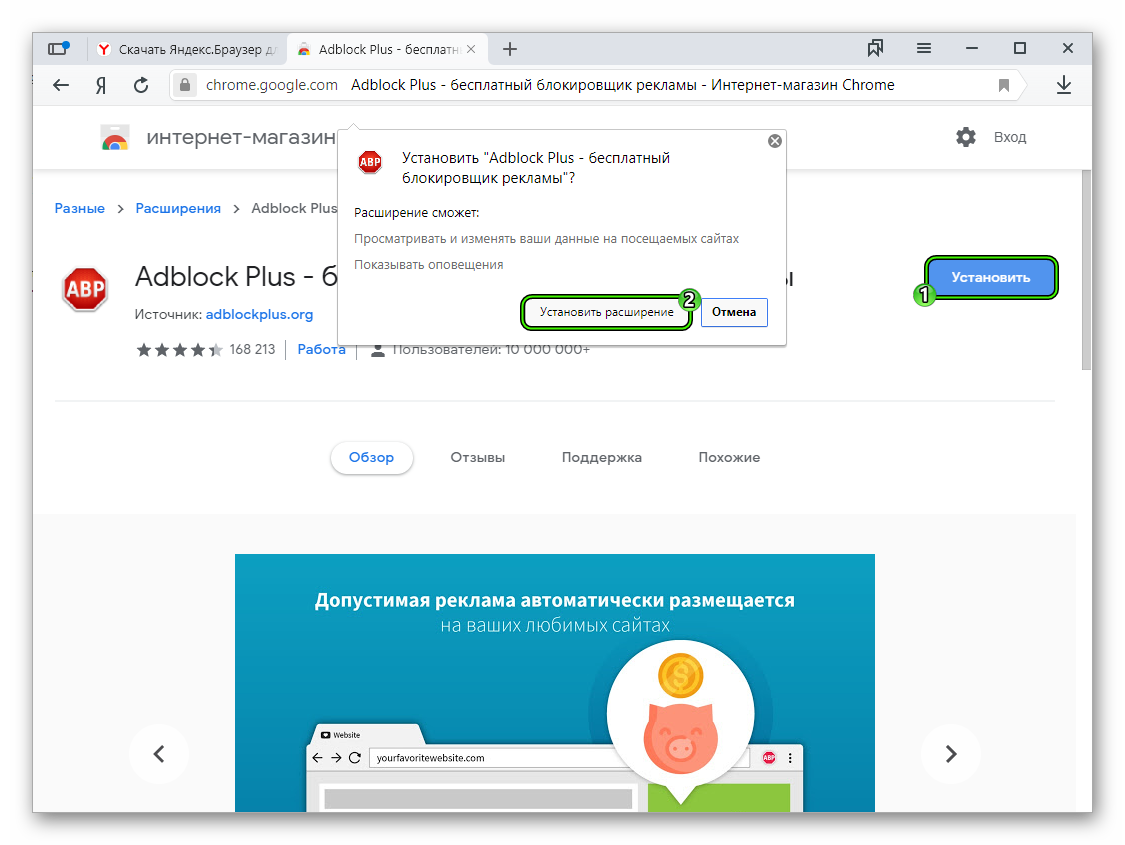Click the Расширение сможет: label in dialog

(x=416, y=213)
